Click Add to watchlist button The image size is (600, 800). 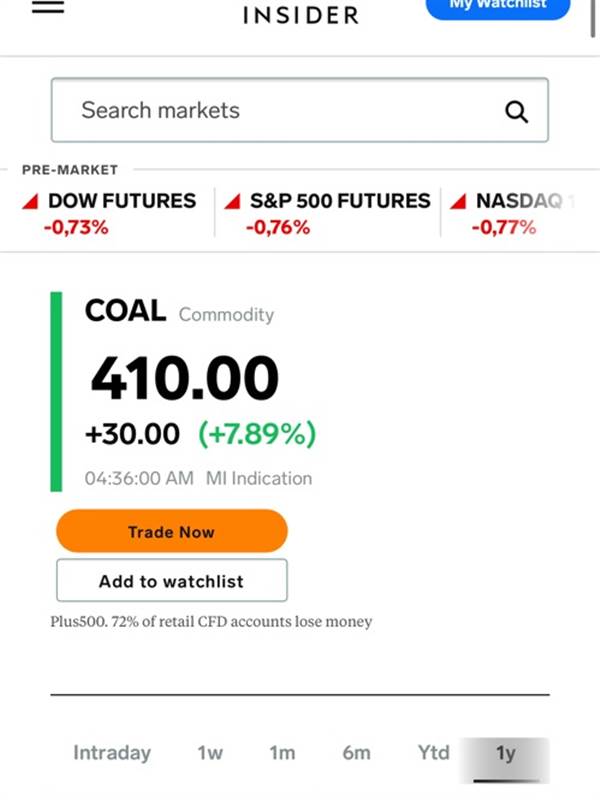click(x=171, y=581)
